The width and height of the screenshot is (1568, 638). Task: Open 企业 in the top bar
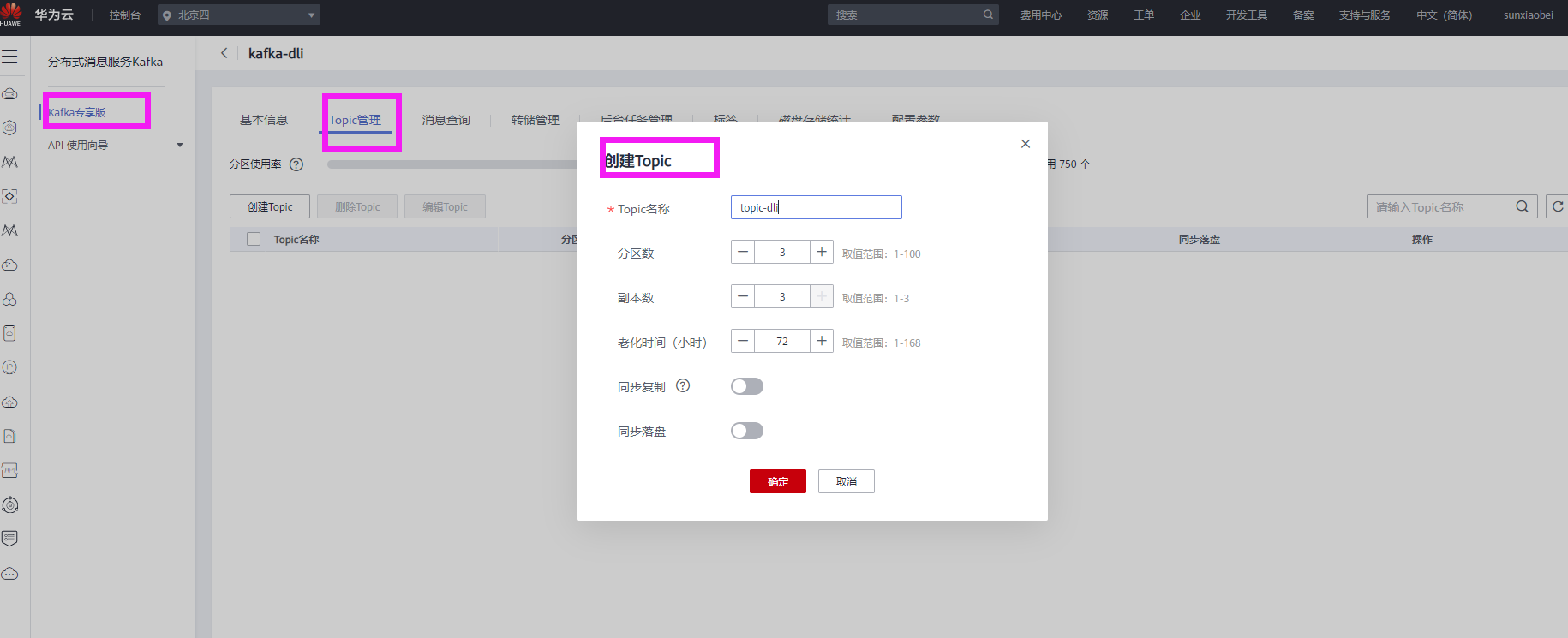click(x=1190, y=15)
